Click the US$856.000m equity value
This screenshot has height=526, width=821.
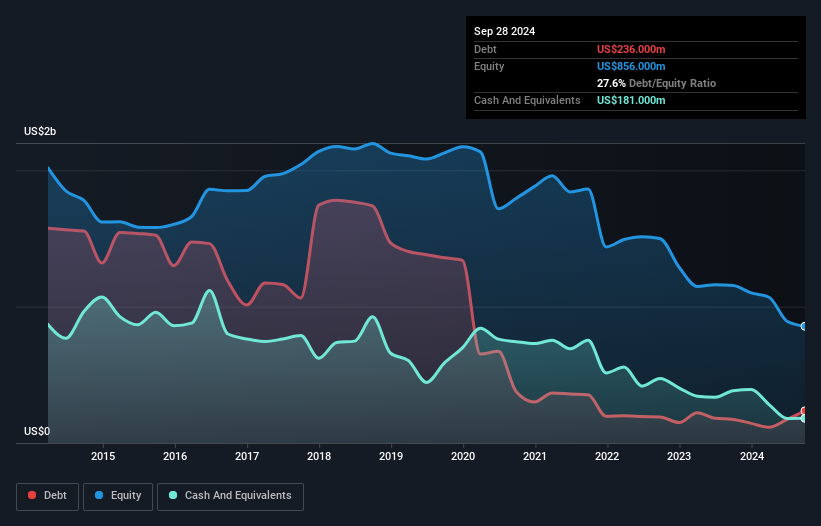pos(631,66)
